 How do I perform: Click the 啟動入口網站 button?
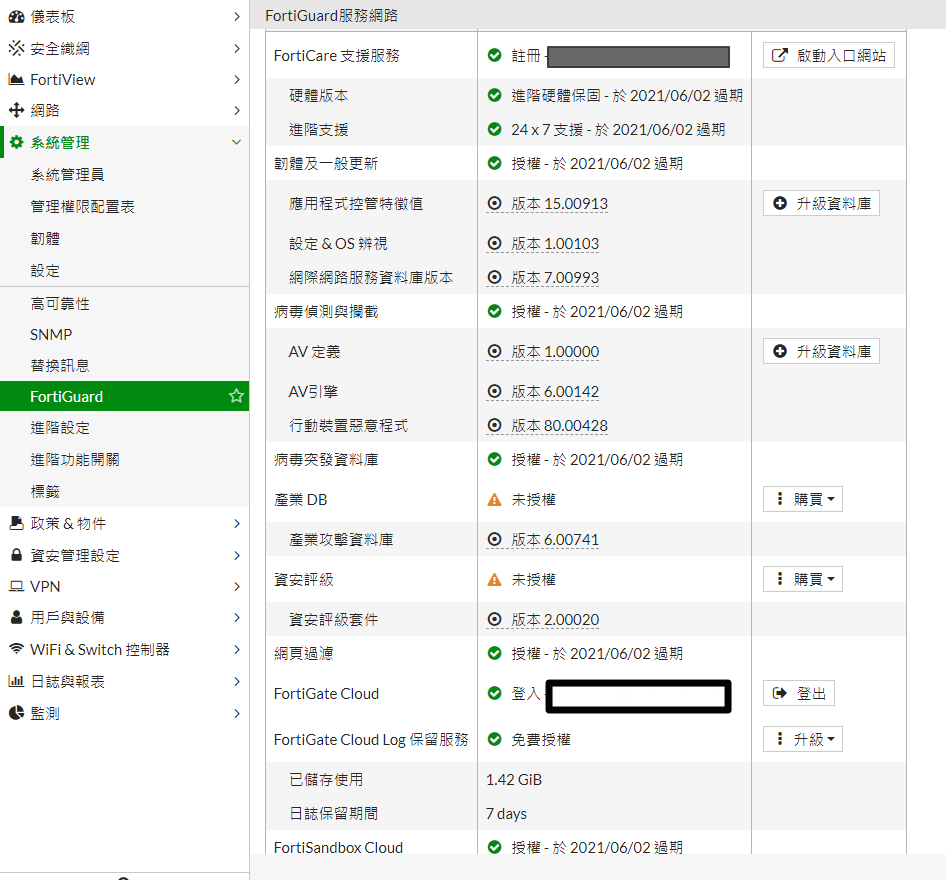pyautogui.click(x=828, y=55)
